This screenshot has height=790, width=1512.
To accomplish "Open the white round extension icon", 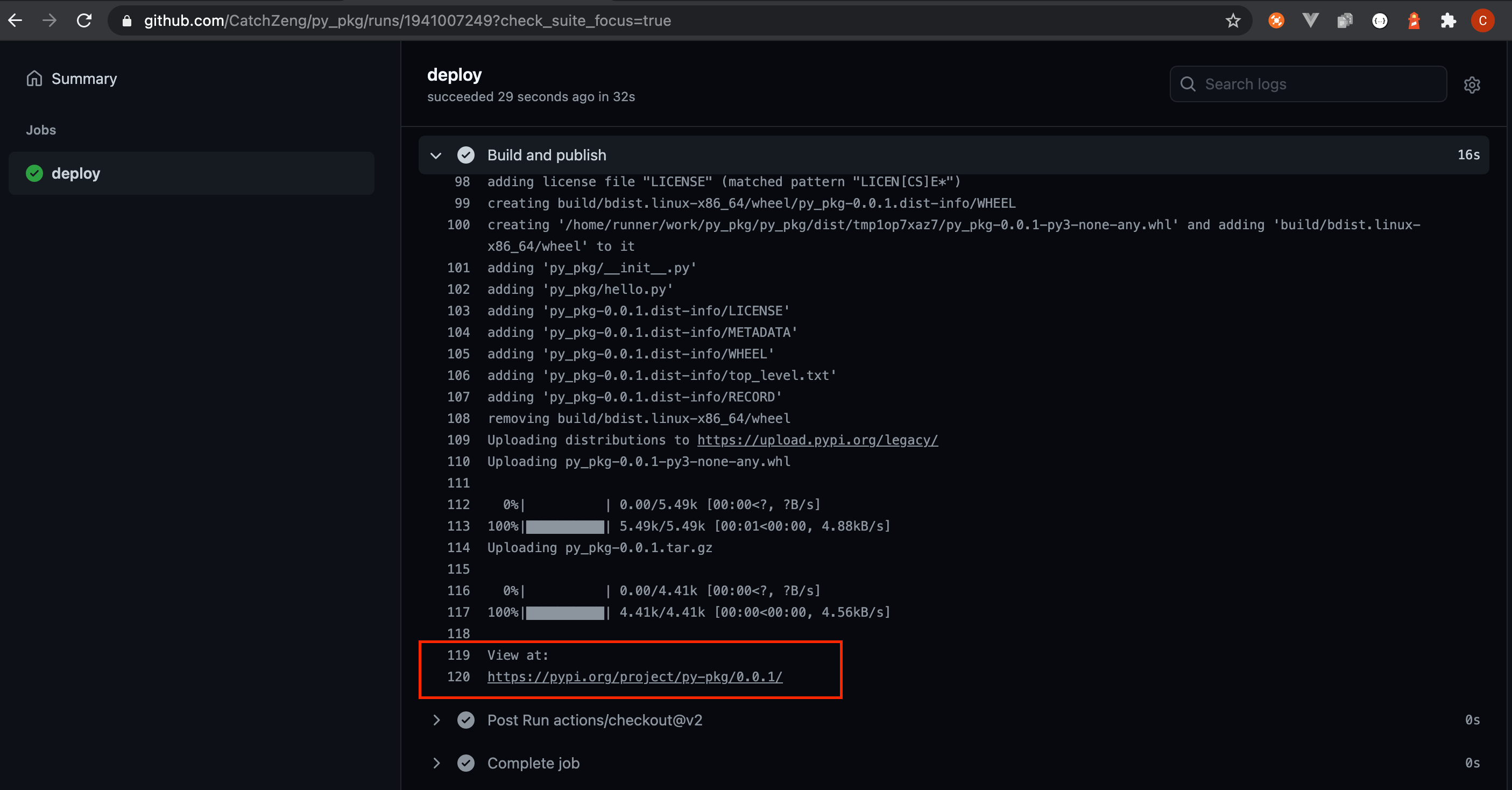I will 1380,20.
